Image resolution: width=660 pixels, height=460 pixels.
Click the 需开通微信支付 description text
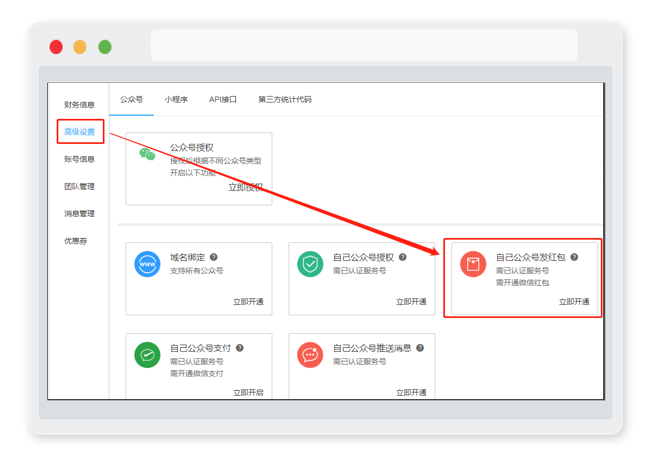[x=197, y=374]
